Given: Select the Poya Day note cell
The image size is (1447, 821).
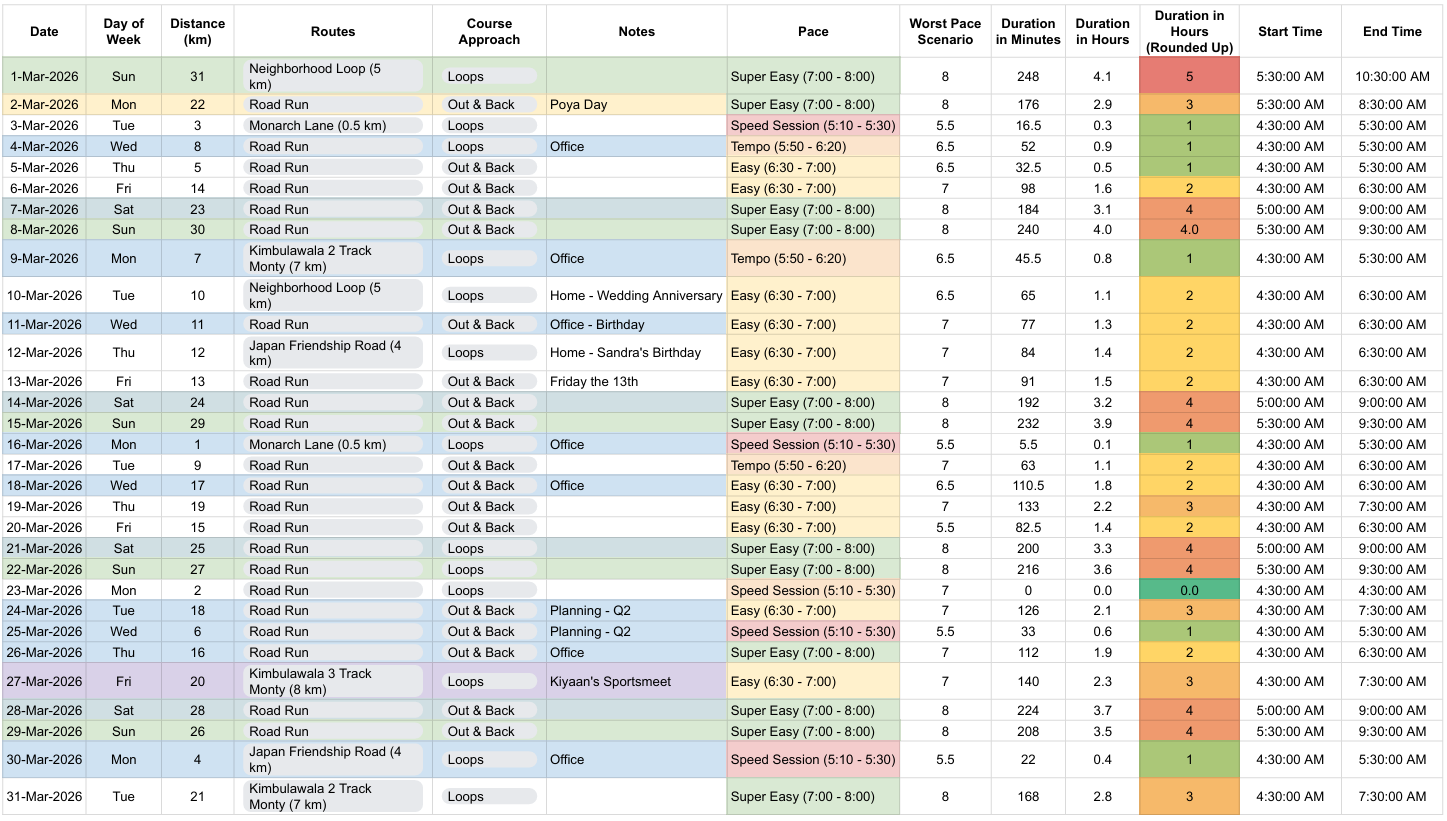Looking at the screenshot, I should [x=636, y=105].
